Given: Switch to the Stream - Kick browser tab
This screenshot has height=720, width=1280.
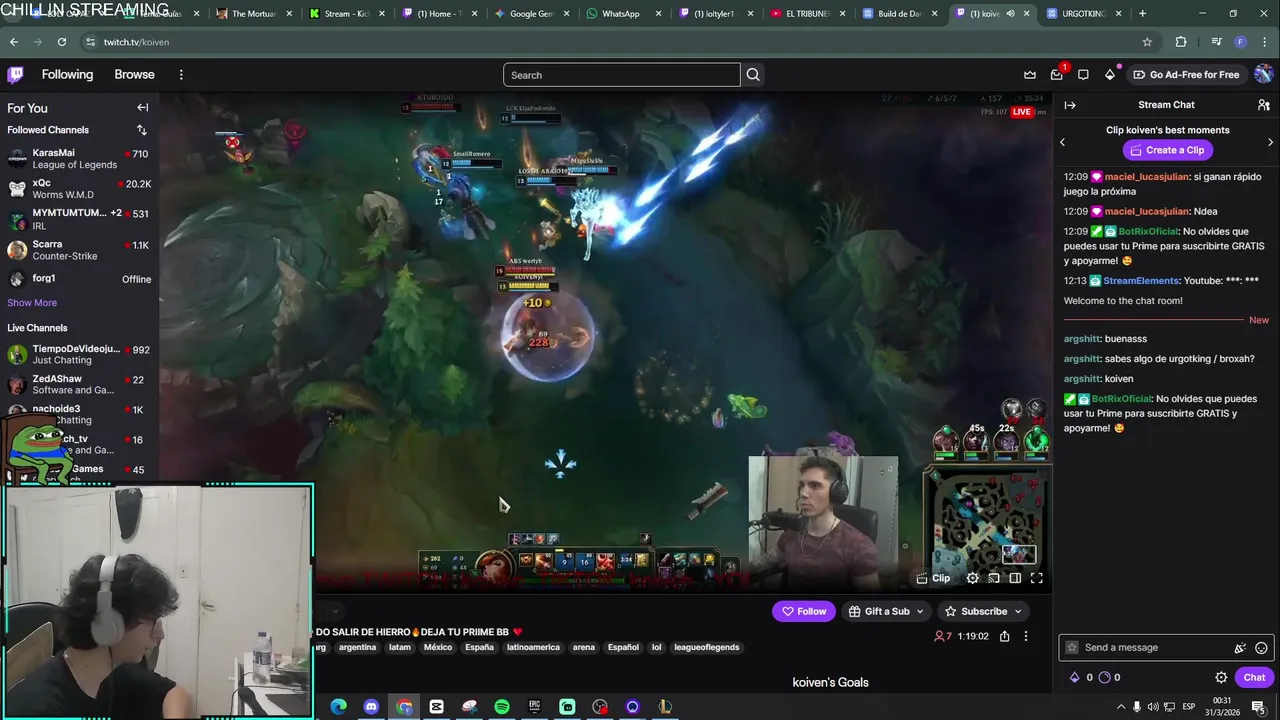Looking at the screenshot, I should (346, 14).
